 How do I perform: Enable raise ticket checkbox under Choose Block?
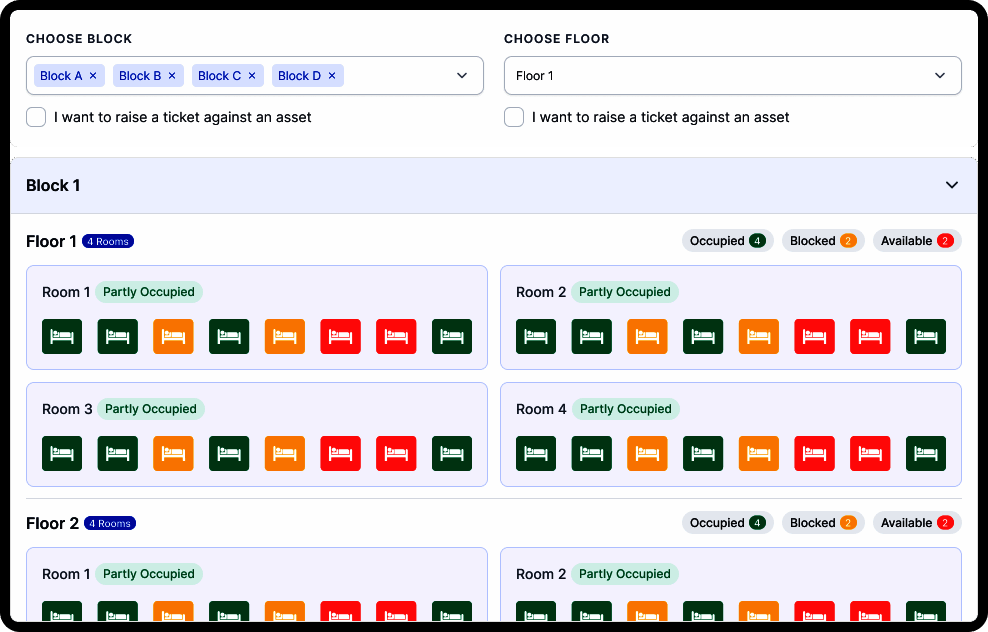click(x=36, y=117)
